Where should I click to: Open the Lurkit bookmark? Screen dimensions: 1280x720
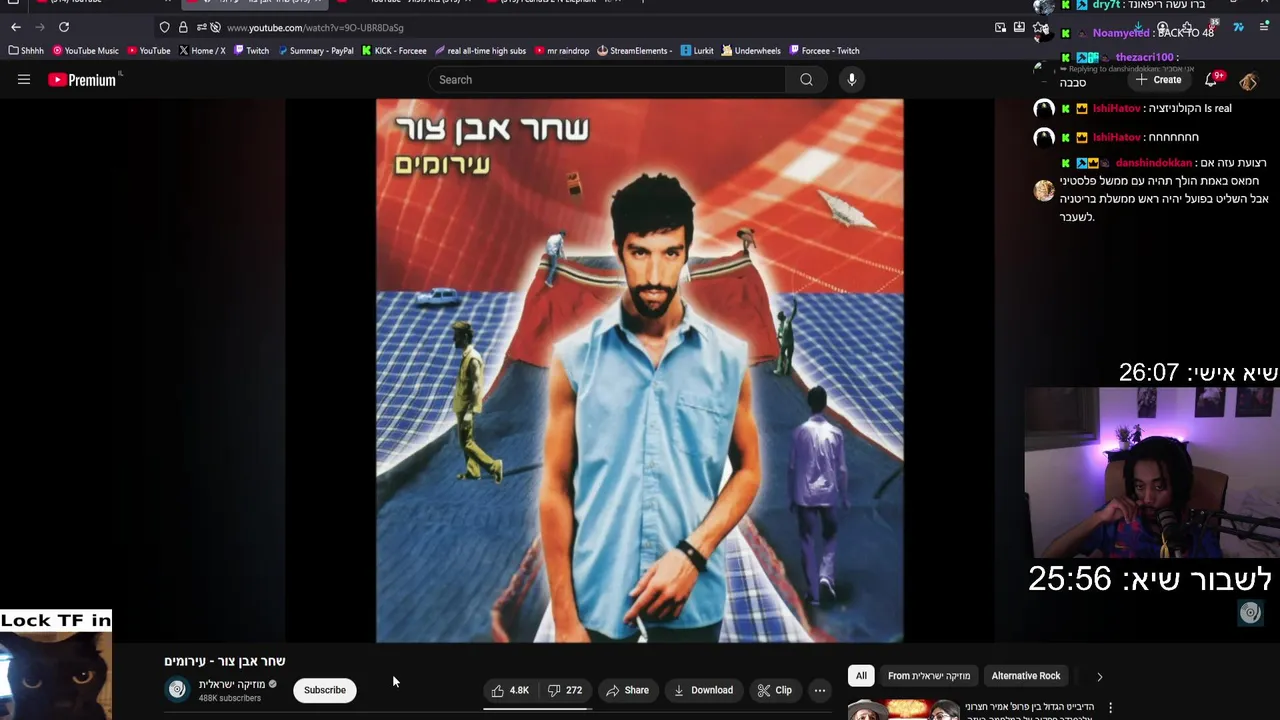[697, 51]
